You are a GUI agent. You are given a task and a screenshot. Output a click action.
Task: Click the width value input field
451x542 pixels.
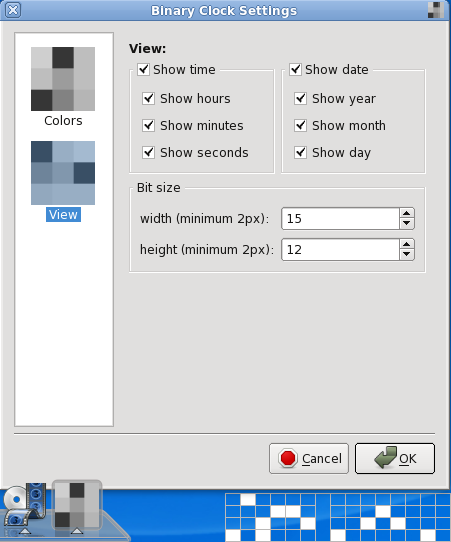pos(340,218)
